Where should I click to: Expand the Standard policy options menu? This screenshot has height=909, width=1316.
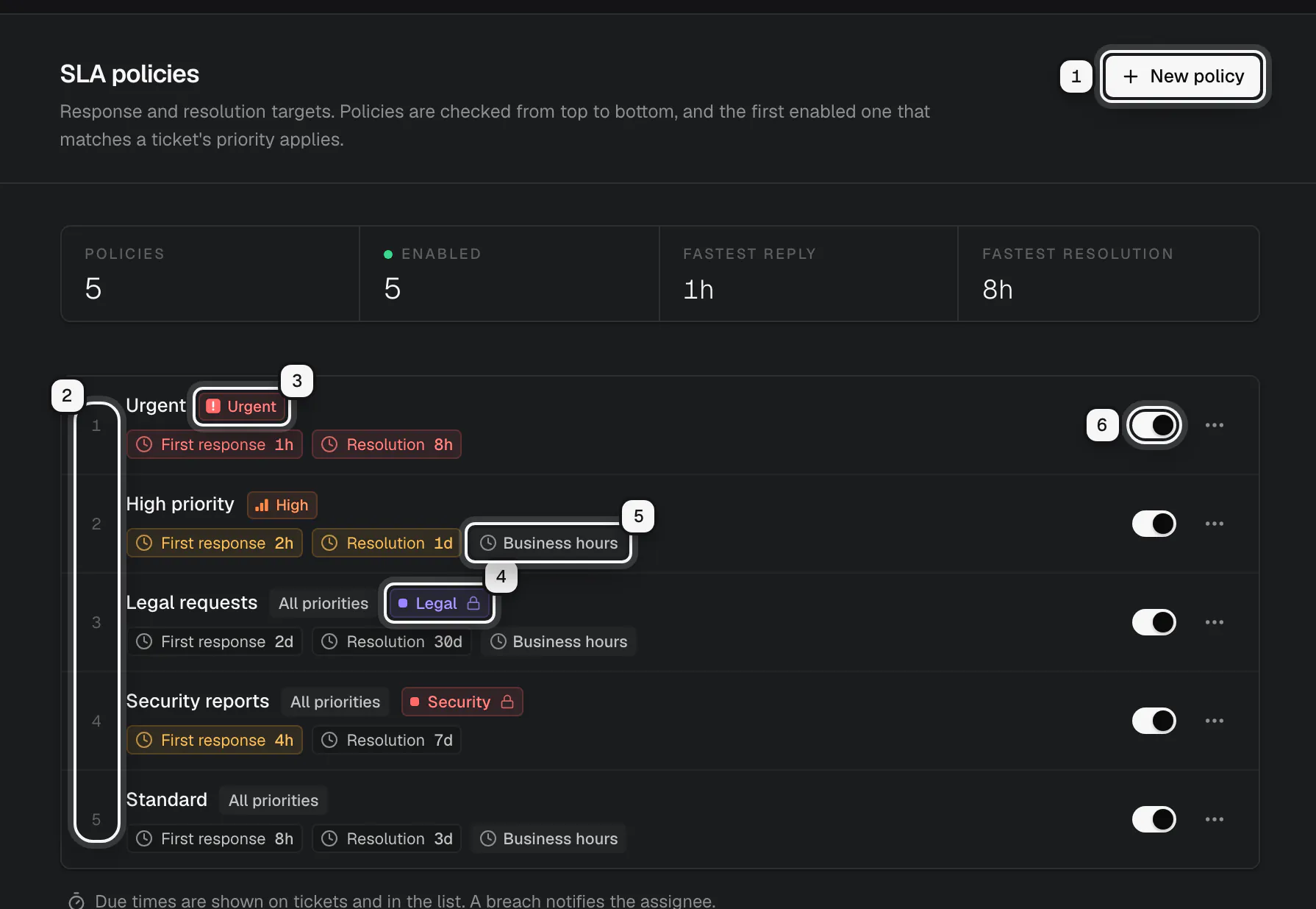(1215, 819)
